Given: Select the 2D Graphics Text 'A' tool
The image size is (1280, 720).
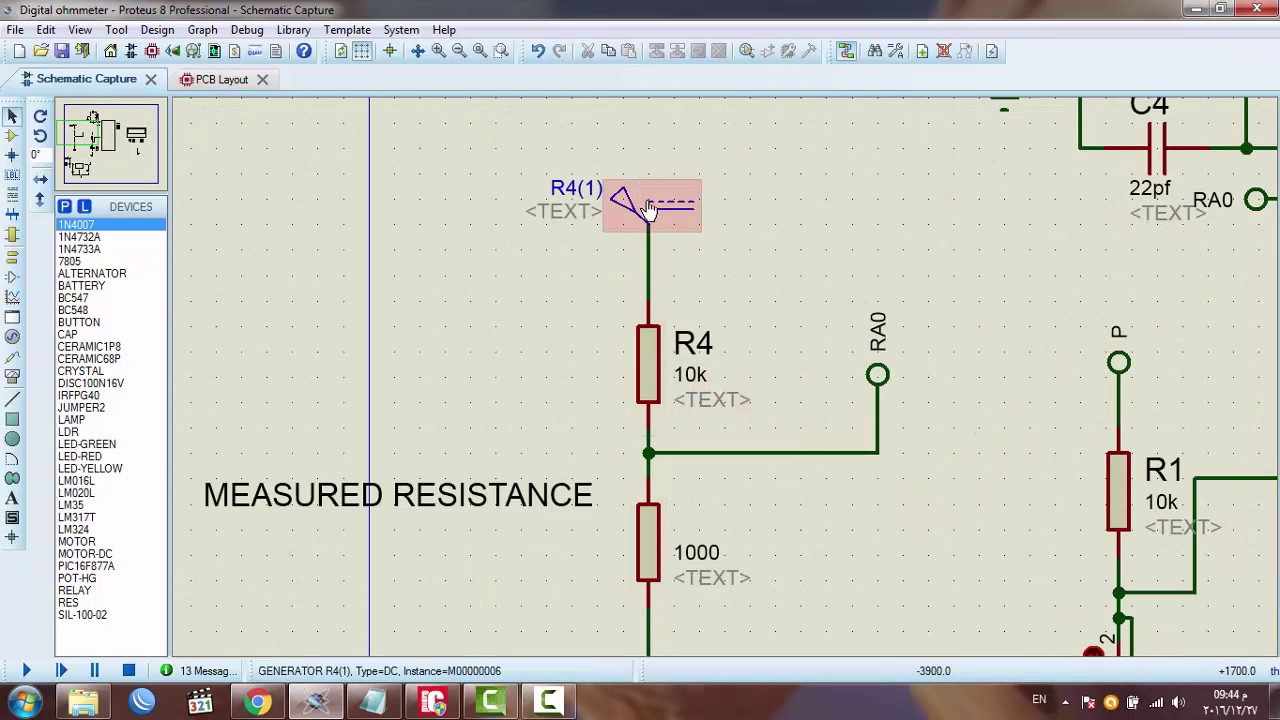Looking at the screenshot, I should (12, 498).
